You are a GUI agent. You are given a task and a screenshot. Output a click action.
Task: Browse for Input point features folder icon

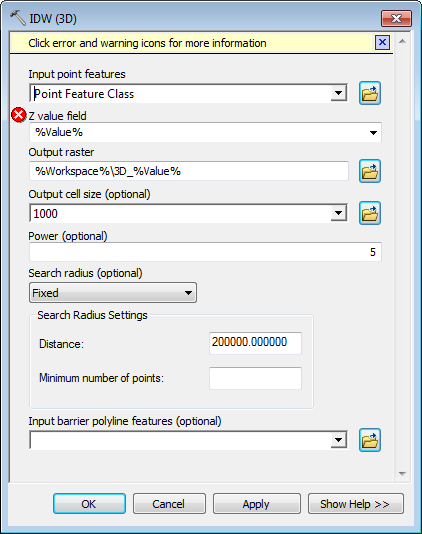pos(370,93)
